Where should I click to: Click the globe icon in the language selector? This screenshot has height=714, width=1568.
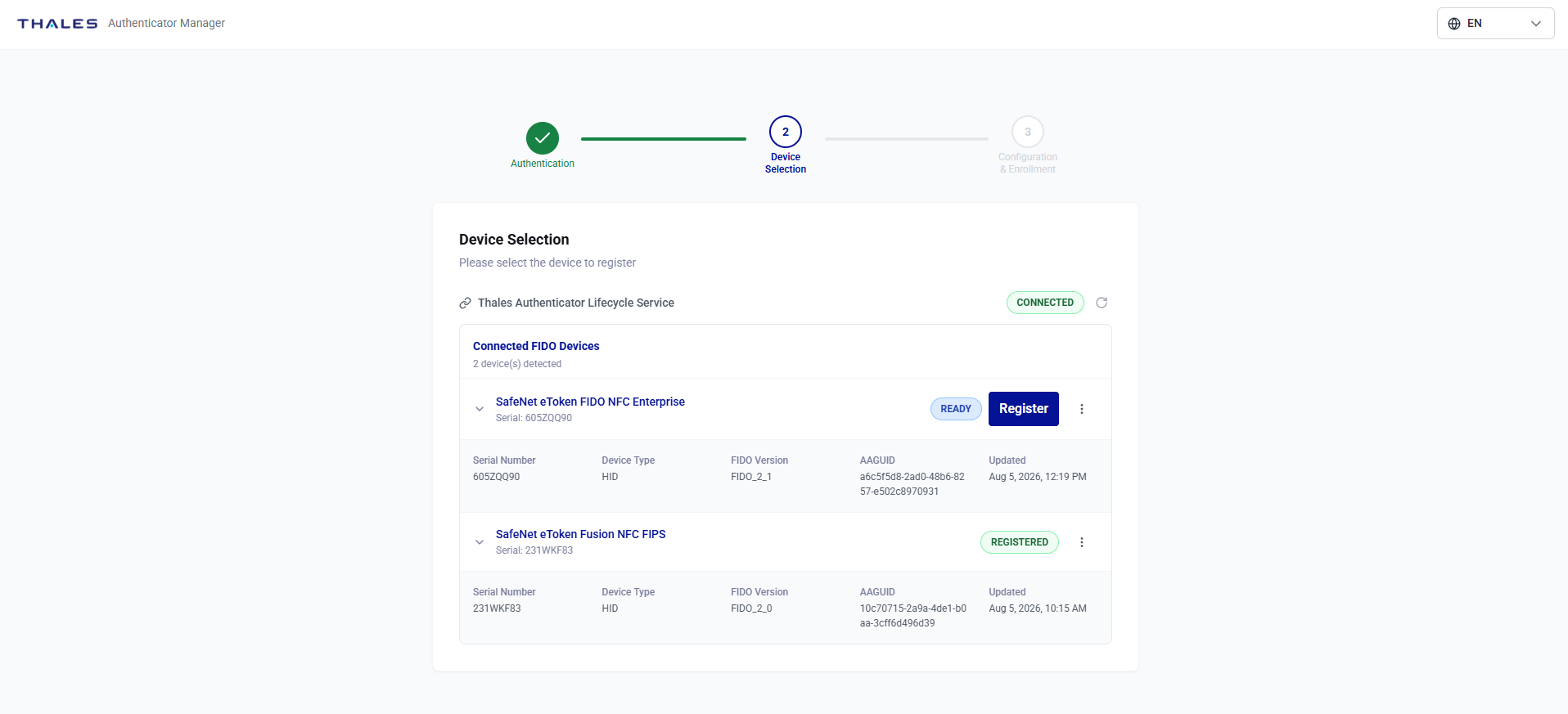coord(1454,24)
